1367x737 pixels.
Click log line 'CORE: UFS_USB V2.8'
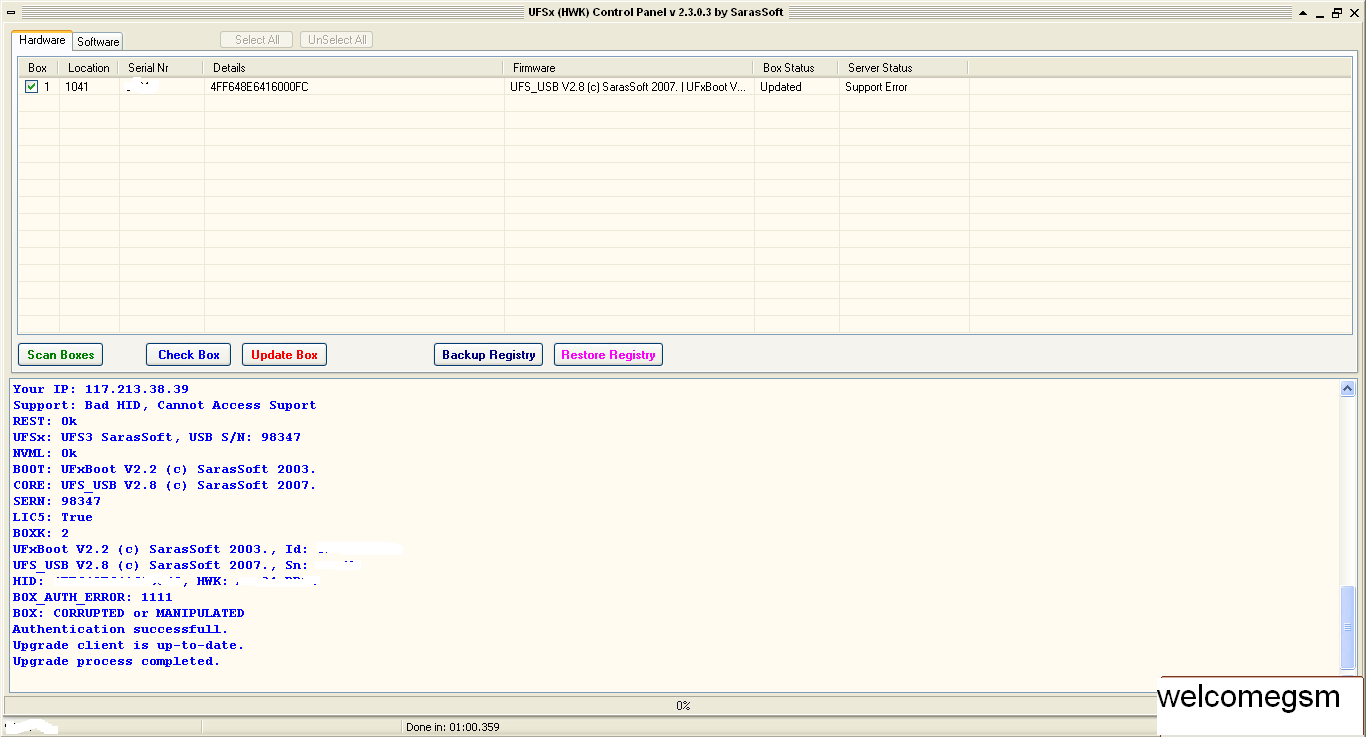(x=165, y=485)
